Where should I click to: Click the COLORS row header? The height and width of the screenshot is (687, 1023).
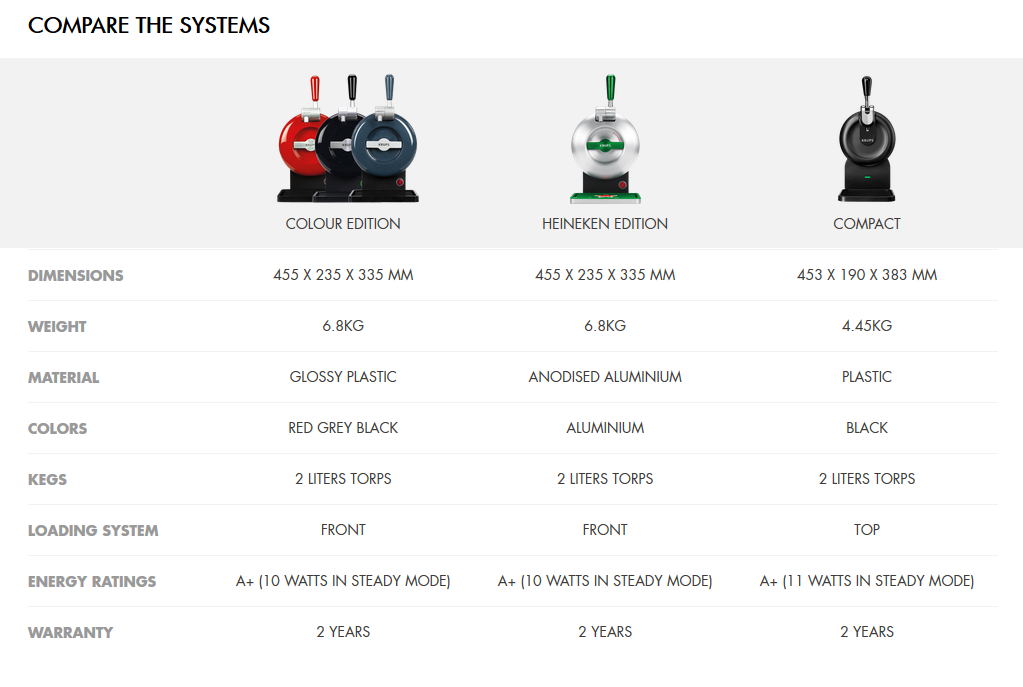tap(57, 429)
